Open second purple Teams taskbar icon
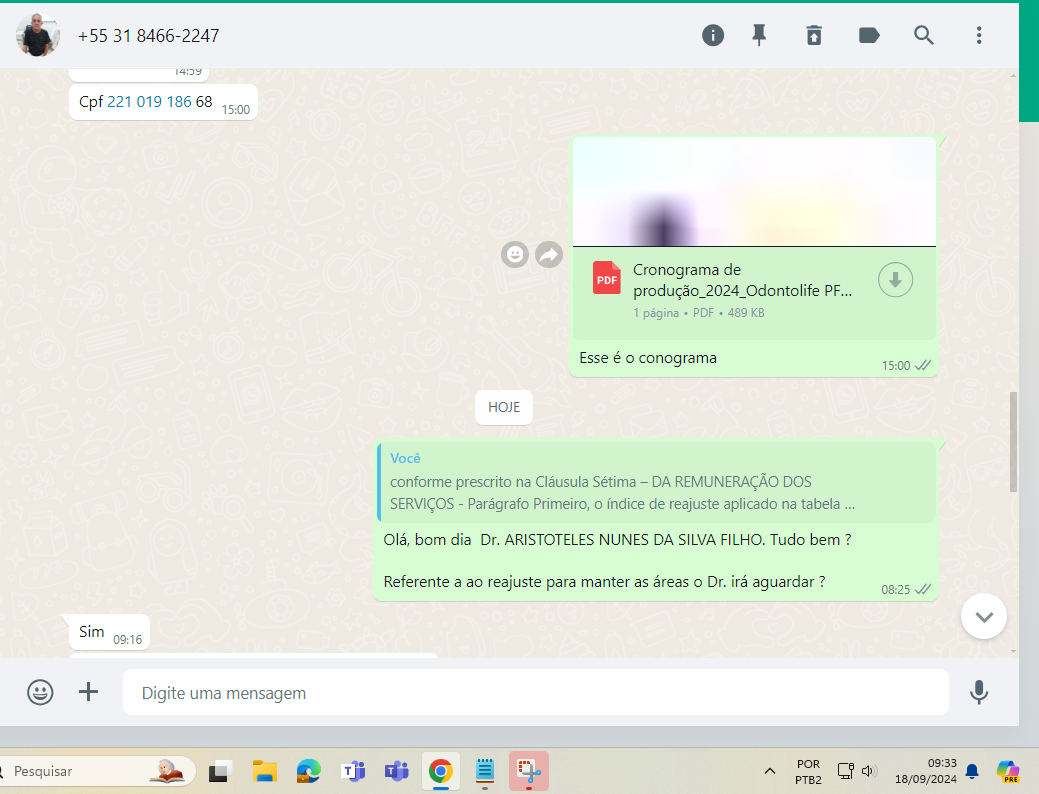This screenshot has width=1039, height=794. click(397, 771)
